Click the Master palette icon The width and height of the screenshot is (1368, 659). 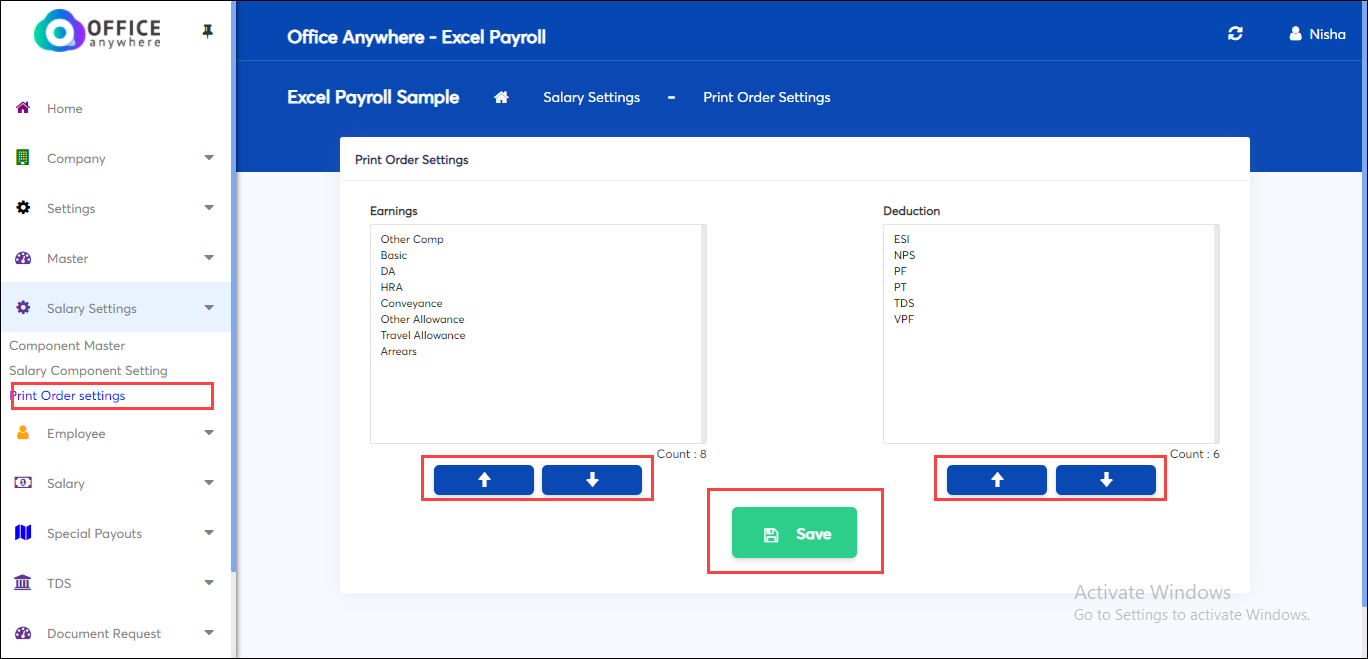(23, 258)
